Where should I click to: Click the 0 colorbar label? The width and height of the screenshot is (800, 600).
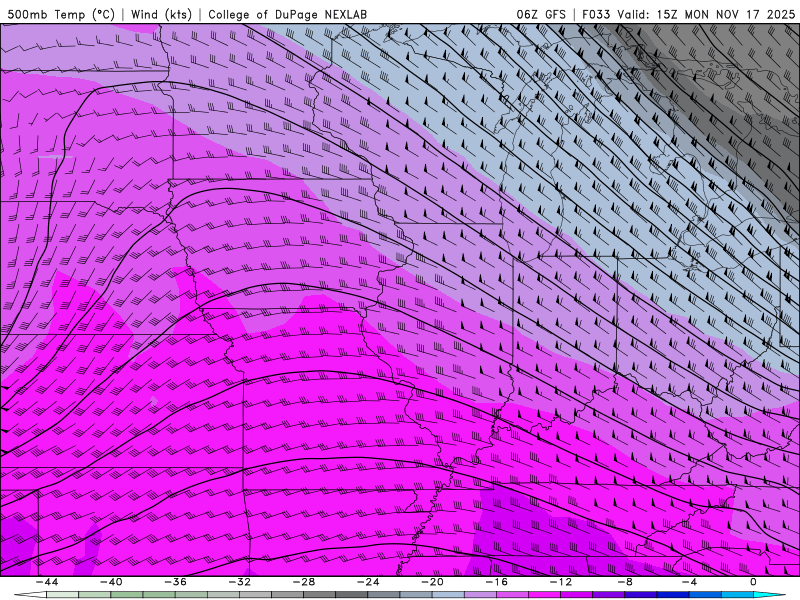(x=754, y=582)
